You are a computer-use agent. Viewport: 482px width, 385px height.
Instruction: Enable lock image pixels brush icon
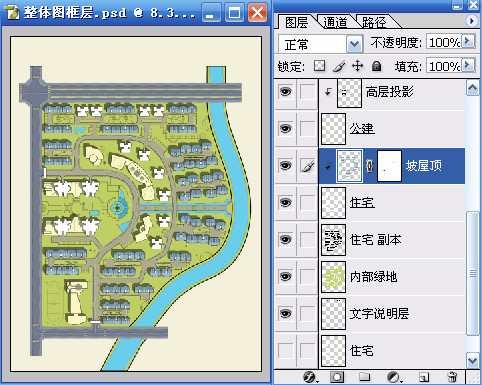339,66
